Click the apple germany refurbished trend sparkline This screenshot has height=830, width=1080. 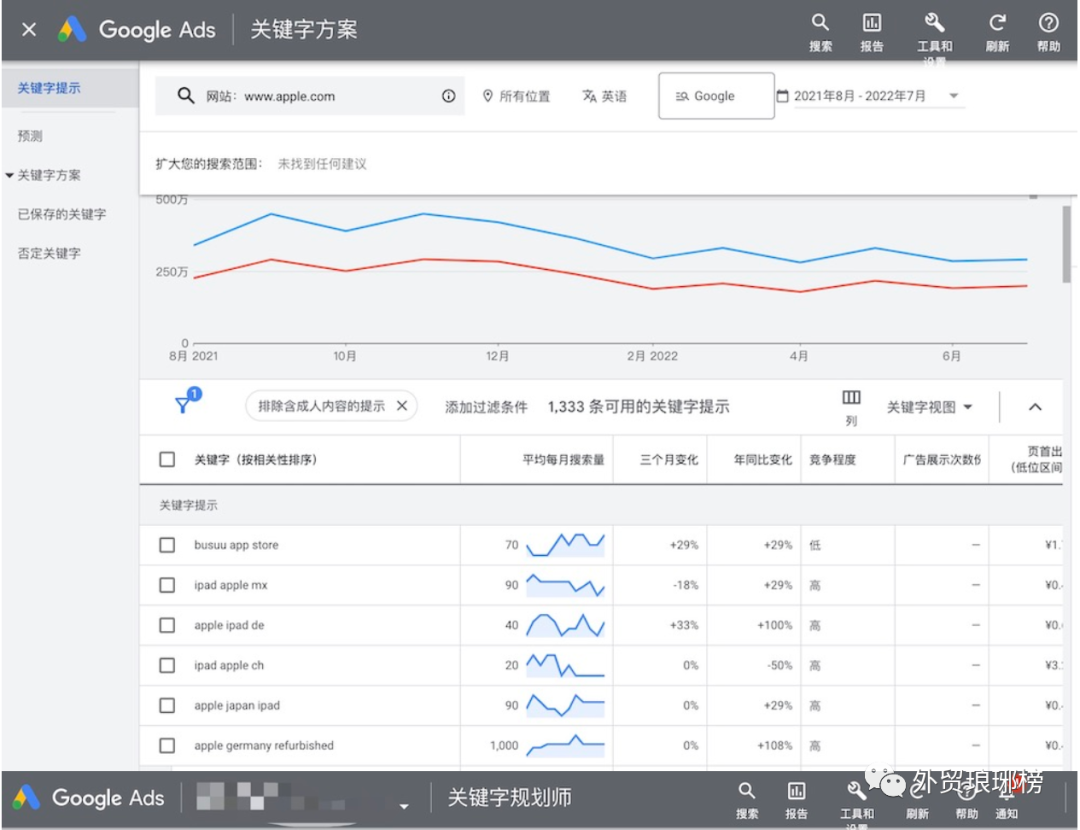tap(565, 745)
